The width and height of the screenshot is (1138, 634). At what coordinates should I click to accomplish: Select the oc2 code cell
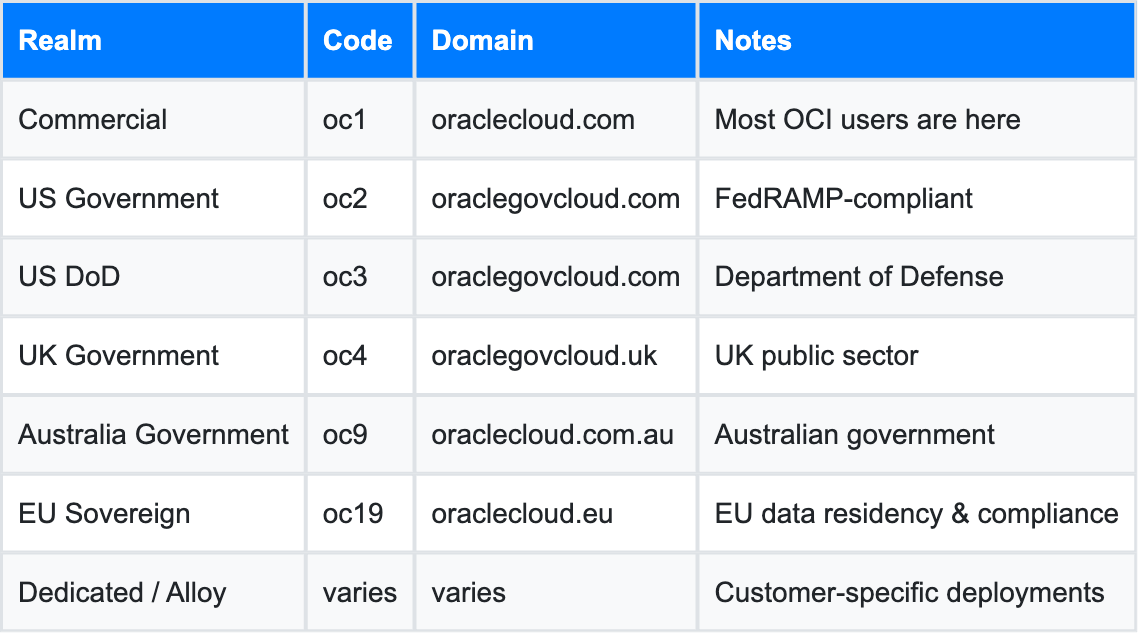361,199
